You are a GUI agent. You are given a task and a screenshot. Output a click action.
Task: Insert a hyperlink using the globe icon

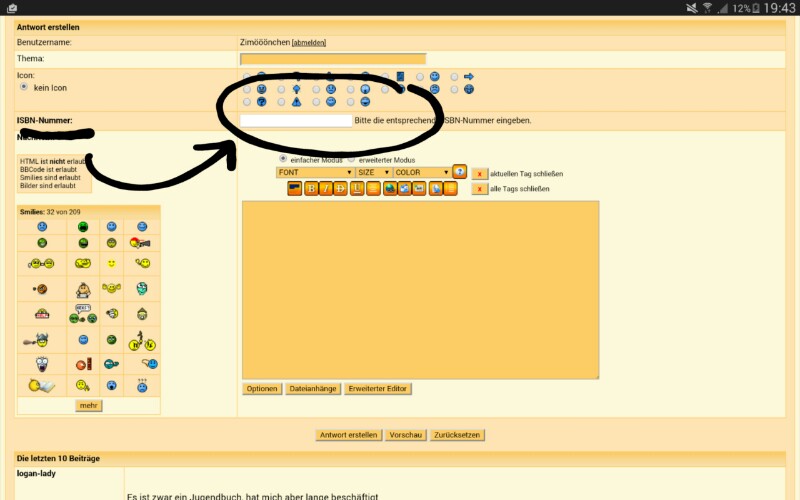tap(388, 188)
